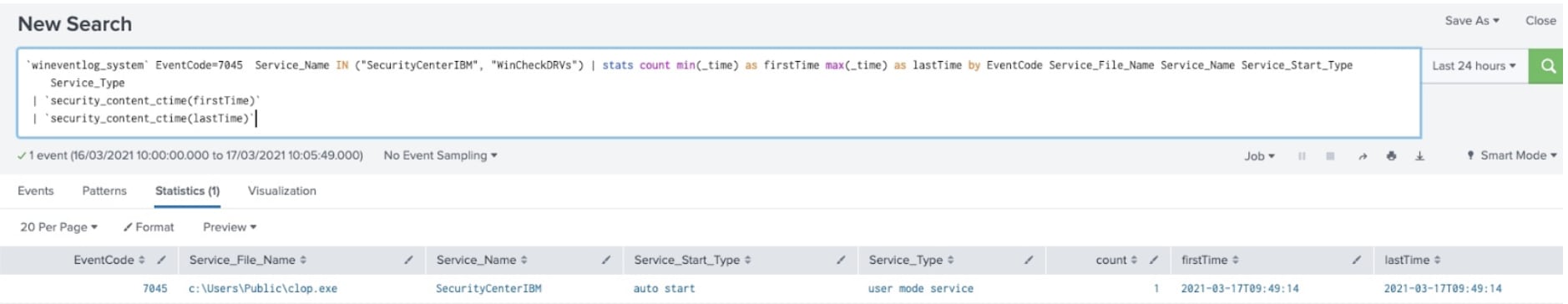Open the Format options
Screen dimensions: 1568x304
click(x=149, y=227)
